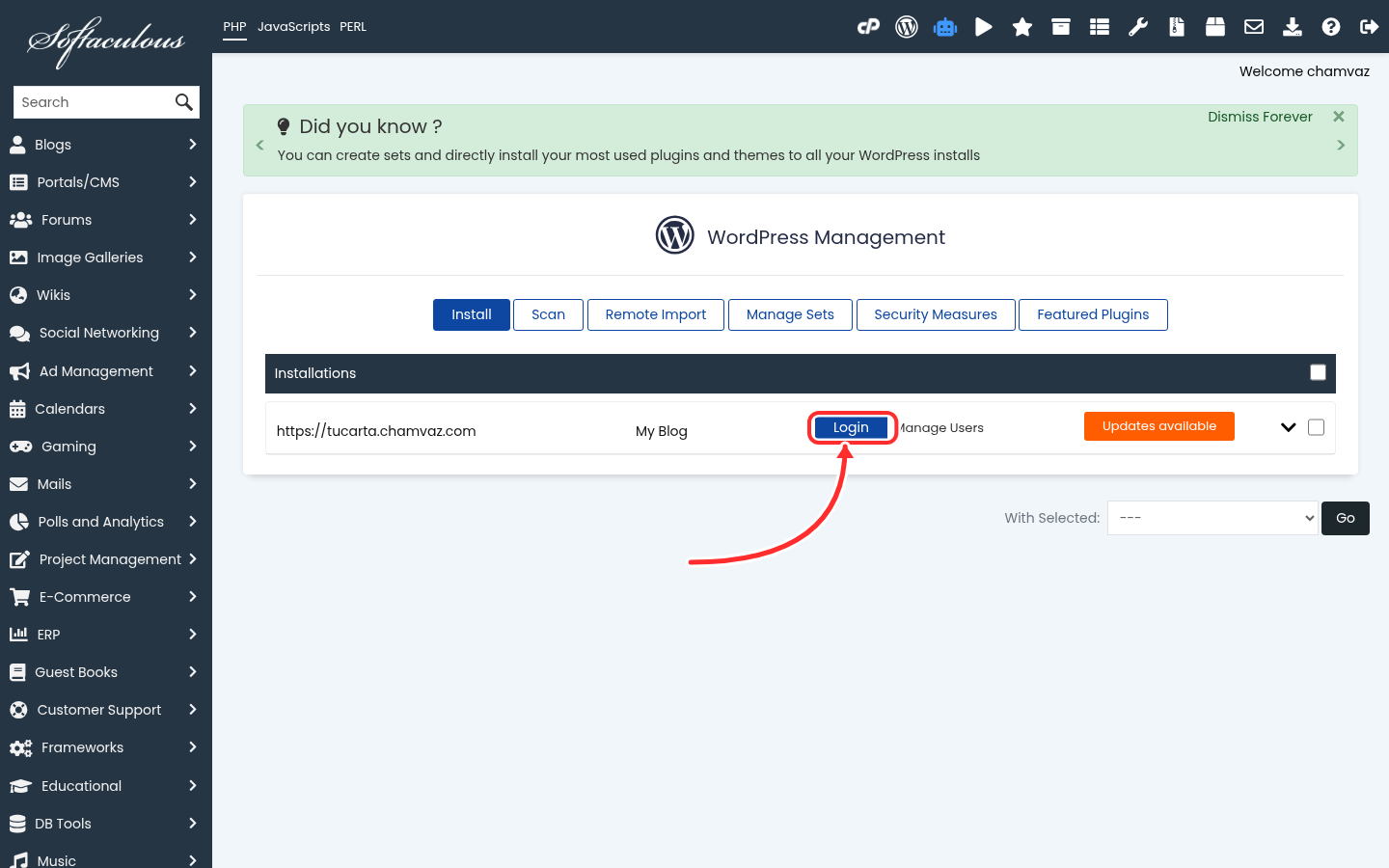Check the tucarta.chamvaz.com installation checkbox

click(x=1316, y=427)
